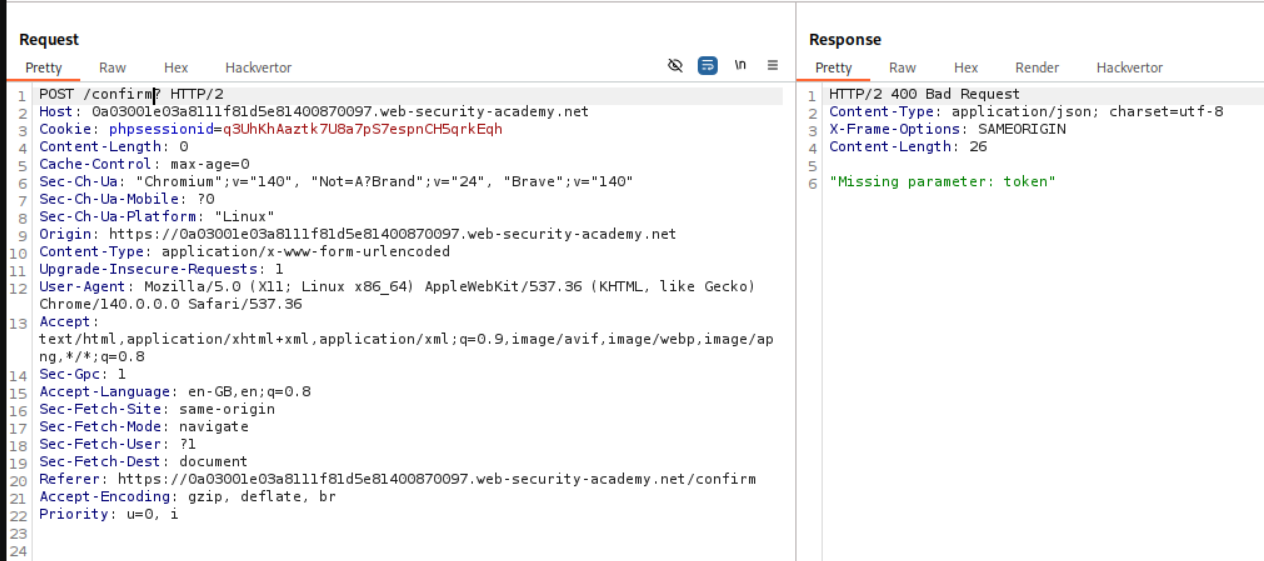The image size is (1264, 561).
Task: Open the Response Raw tab
Action: point(902,68)
